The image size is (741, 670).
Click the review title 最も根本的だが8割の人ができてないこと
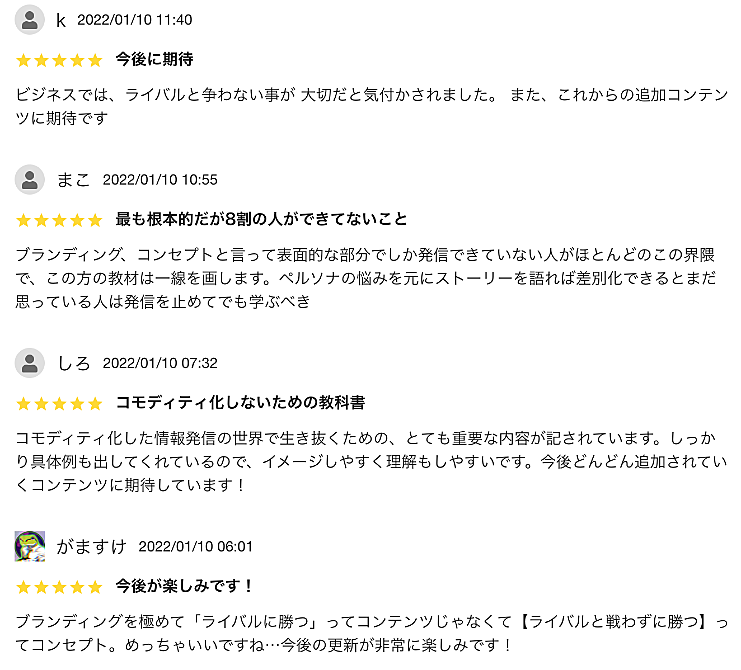pyautogui.click(x=261, y=219)
